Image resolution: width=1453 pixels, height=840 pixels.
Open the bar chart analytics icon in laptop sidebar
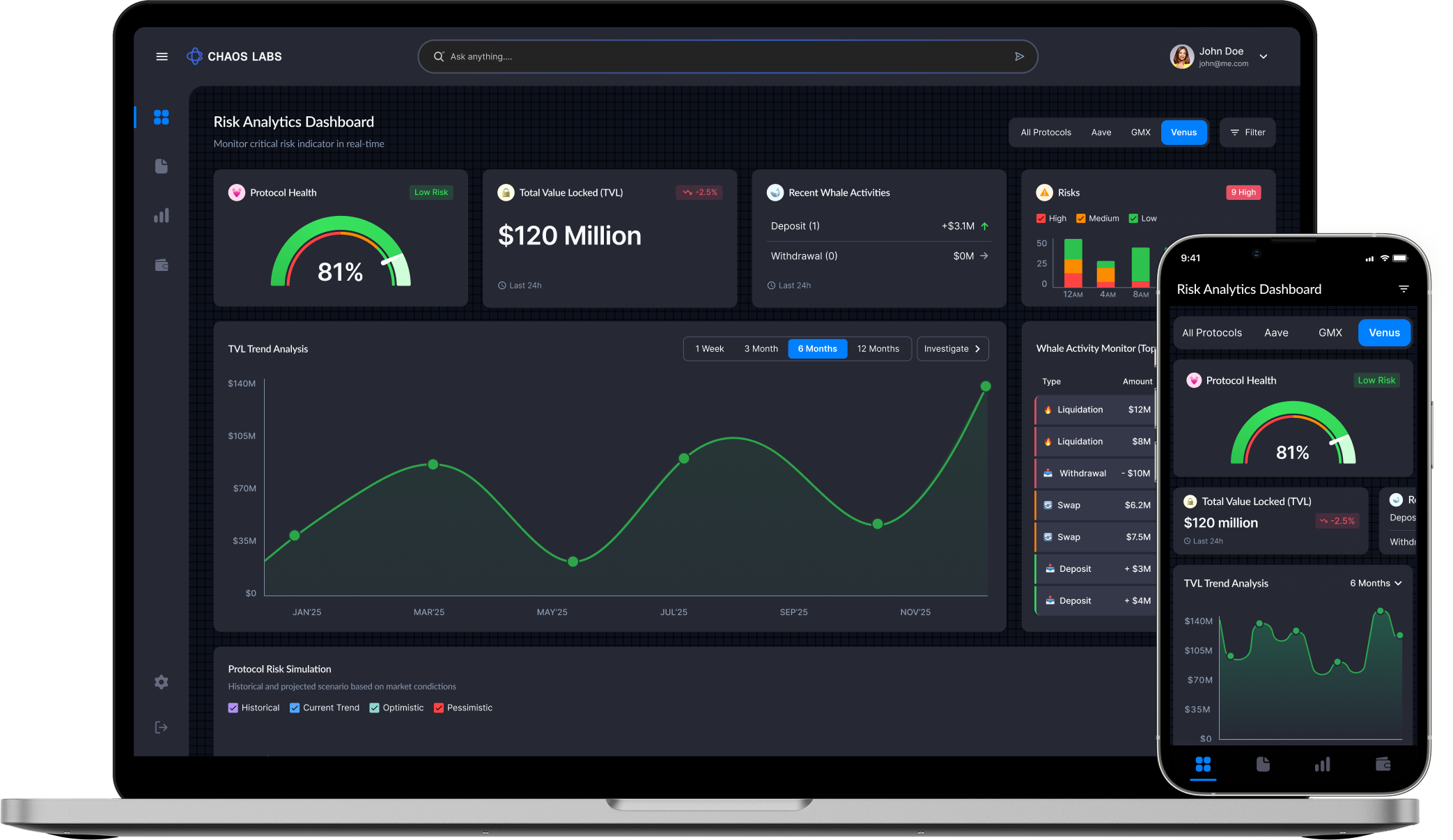coord(162,215)
